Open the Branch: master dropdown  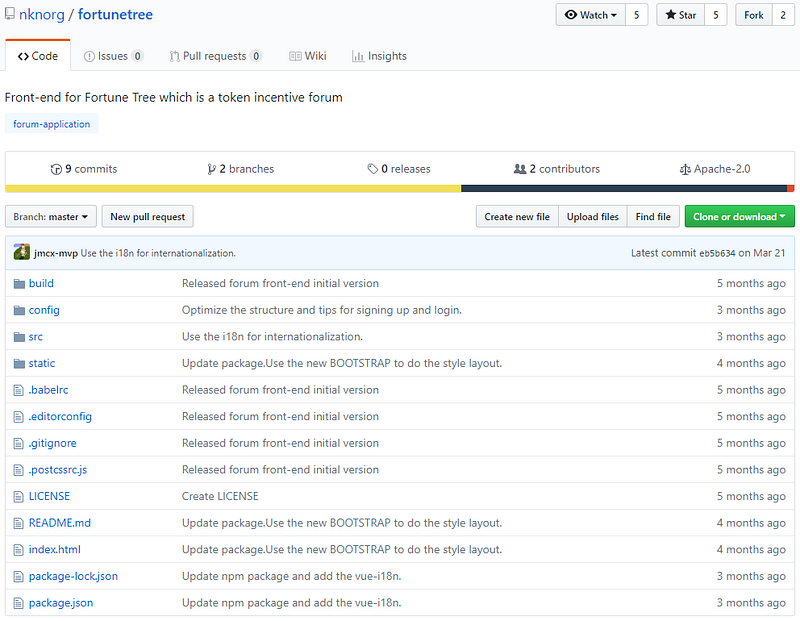point(51,217)
